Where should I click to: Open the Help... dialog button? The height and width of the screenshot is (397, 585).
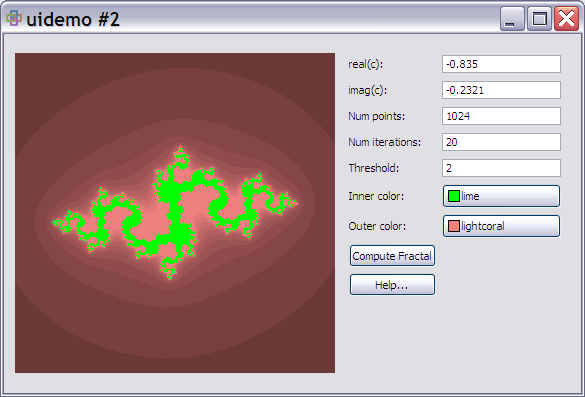[x=392, y=285]
